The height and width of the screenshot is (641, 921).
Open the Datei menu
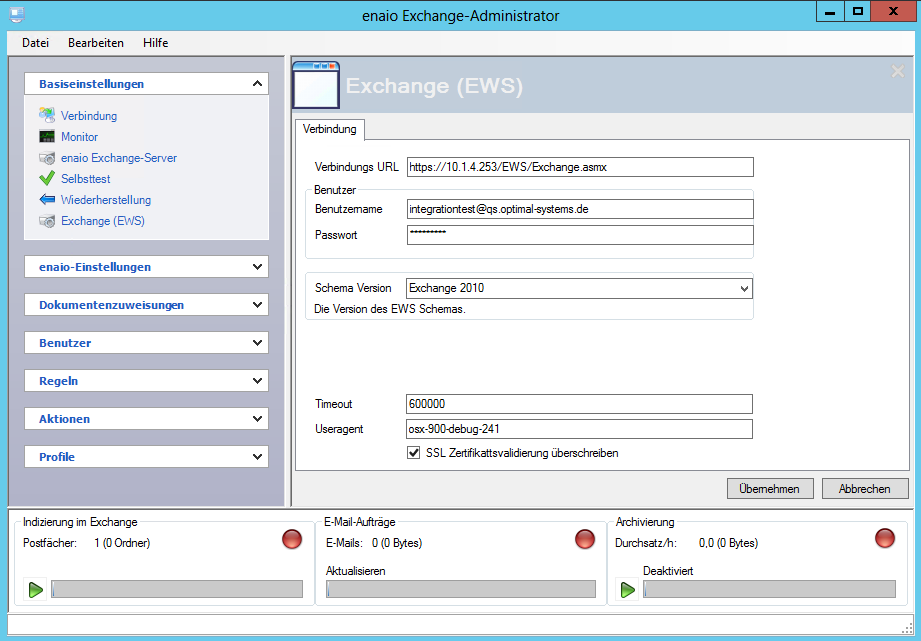35,43
